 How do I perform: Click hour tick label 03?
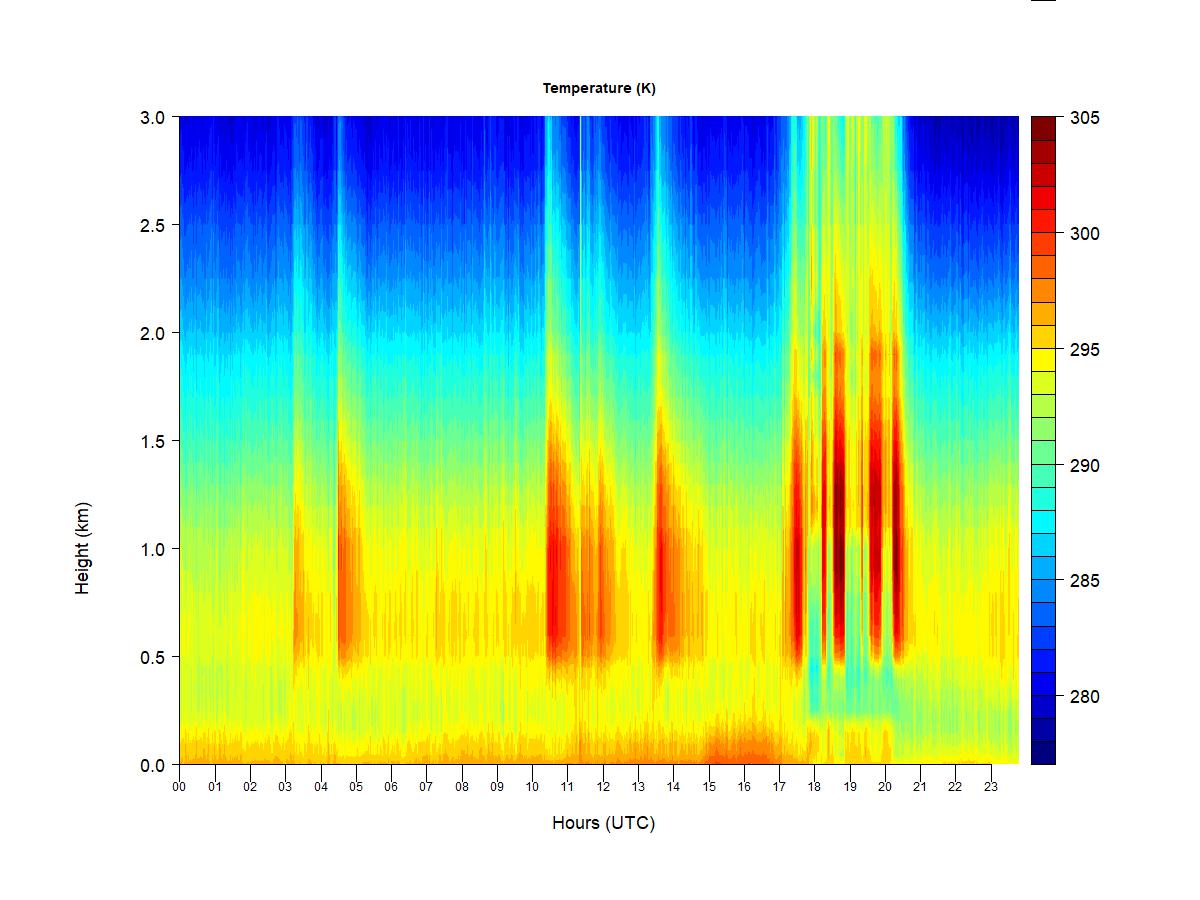(285, 787)
